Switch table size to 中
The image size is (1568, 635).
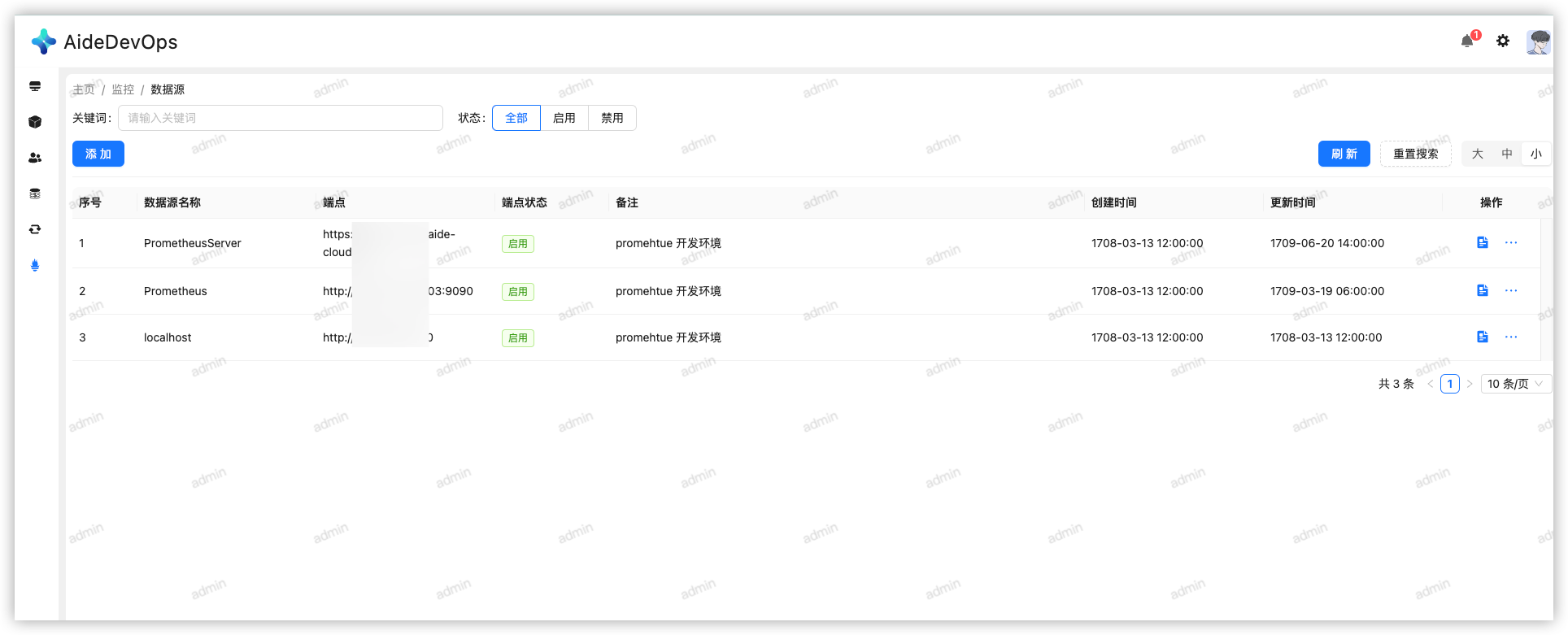[x=1507, y=154]
